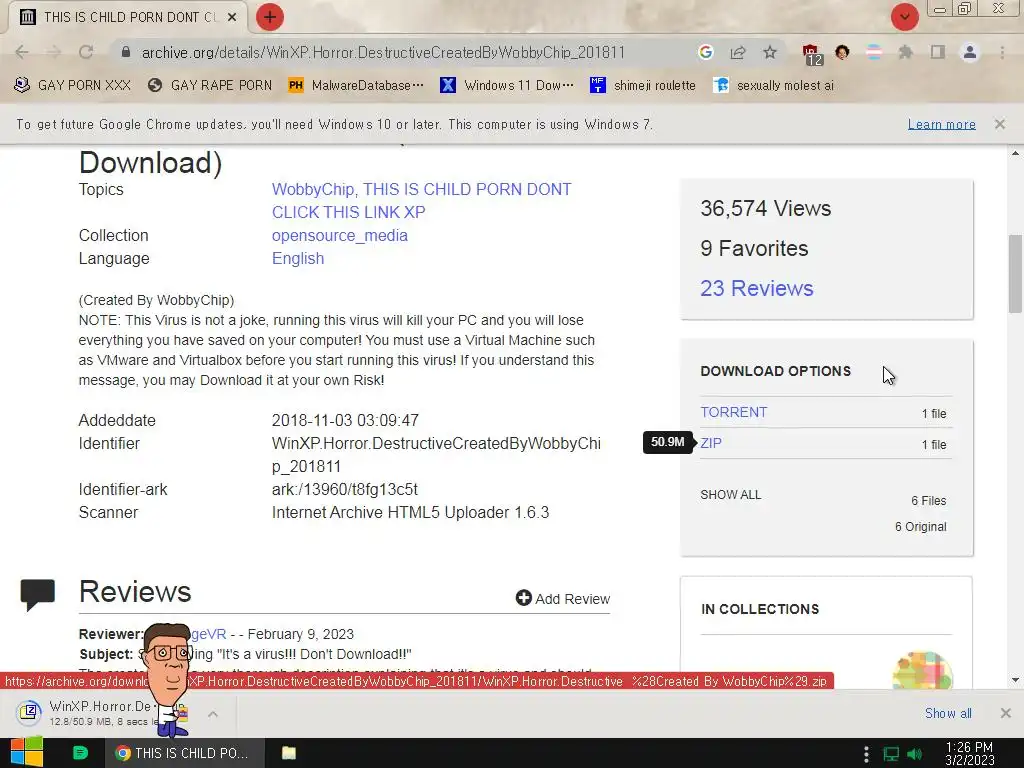Download the ZIP option
This screenshot has width=1024, height=768.
pyautogui.click(x=711, y=443)
